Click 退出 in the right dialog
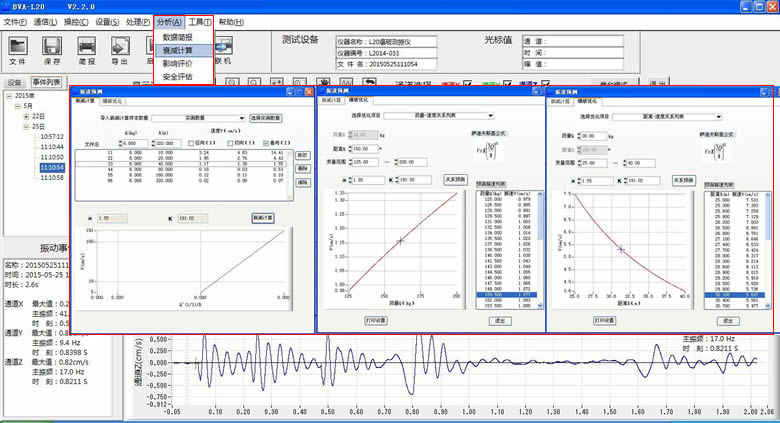The width and height of the screenshot is (780, 423). pyautogui.click(x=728, y=321)
